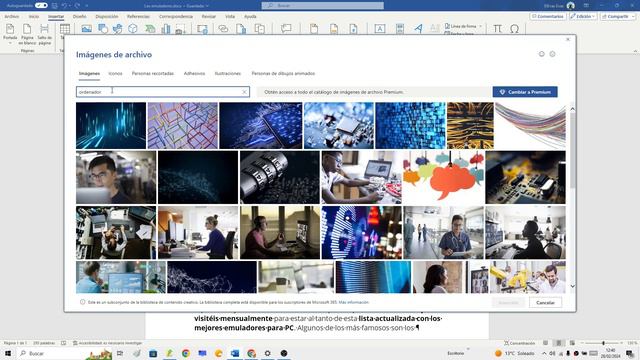
Task: Expand the Línea de firma dropdown
Action: (x=480, y=26)
